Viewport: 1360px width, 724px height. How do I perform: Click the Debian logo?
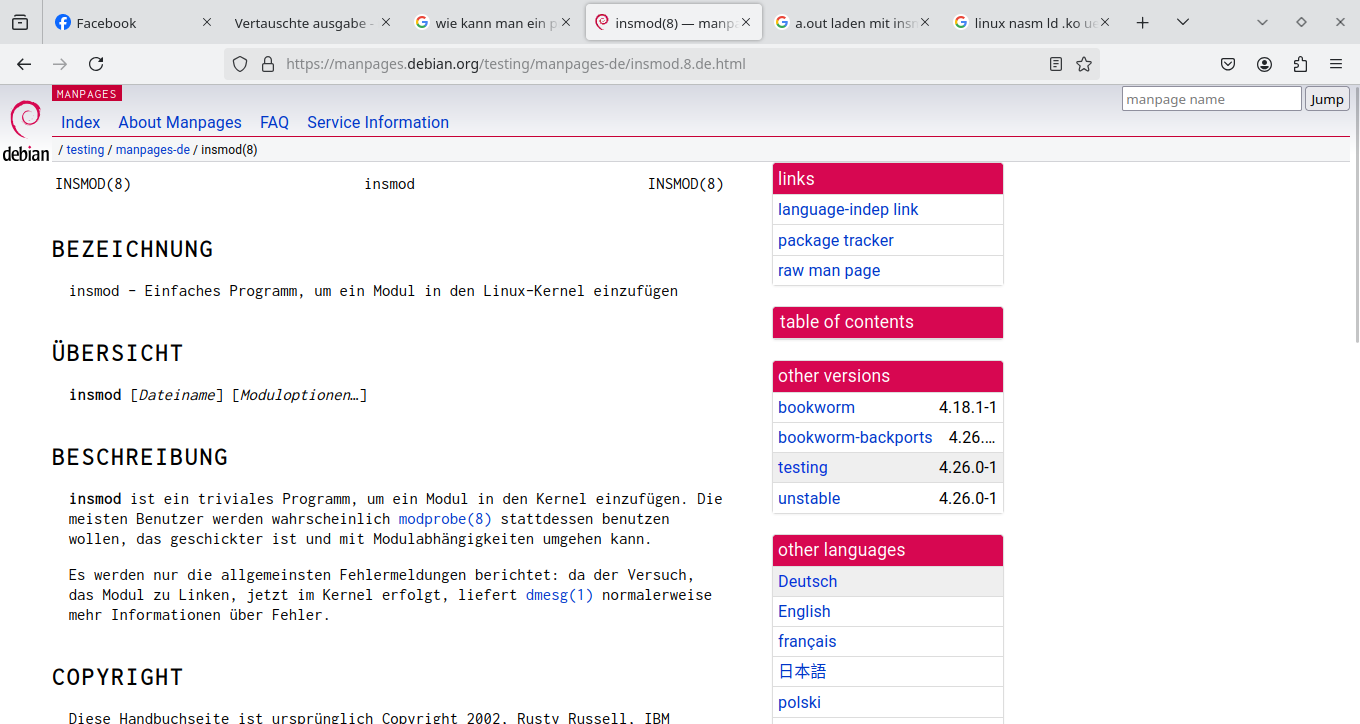click(25, 130)
